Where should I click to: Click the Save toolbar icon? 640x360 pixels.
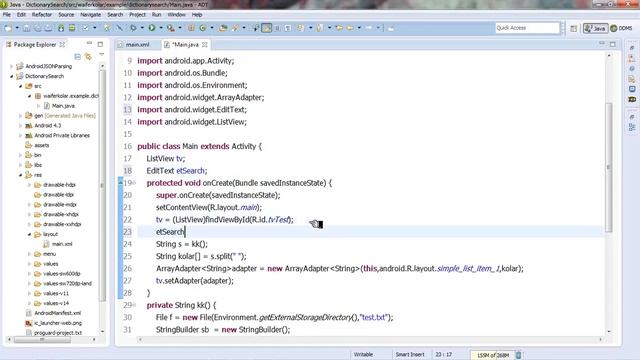tap(27, 28)
